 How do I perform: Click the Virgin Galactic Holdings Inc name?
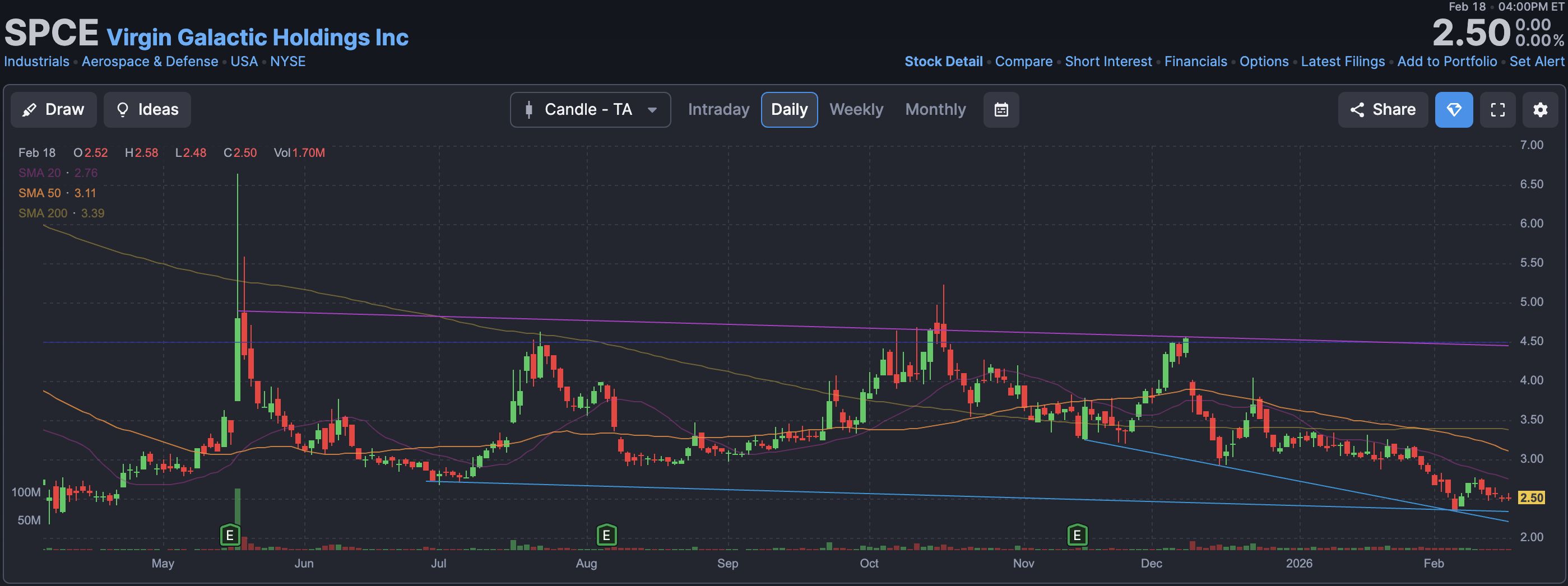[x=257, y=38]
